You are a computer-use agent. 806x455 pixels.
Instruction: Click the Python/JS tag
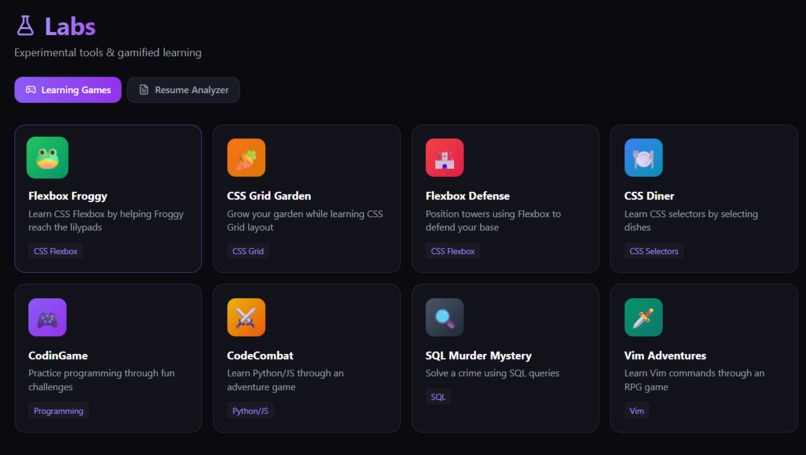250,411
